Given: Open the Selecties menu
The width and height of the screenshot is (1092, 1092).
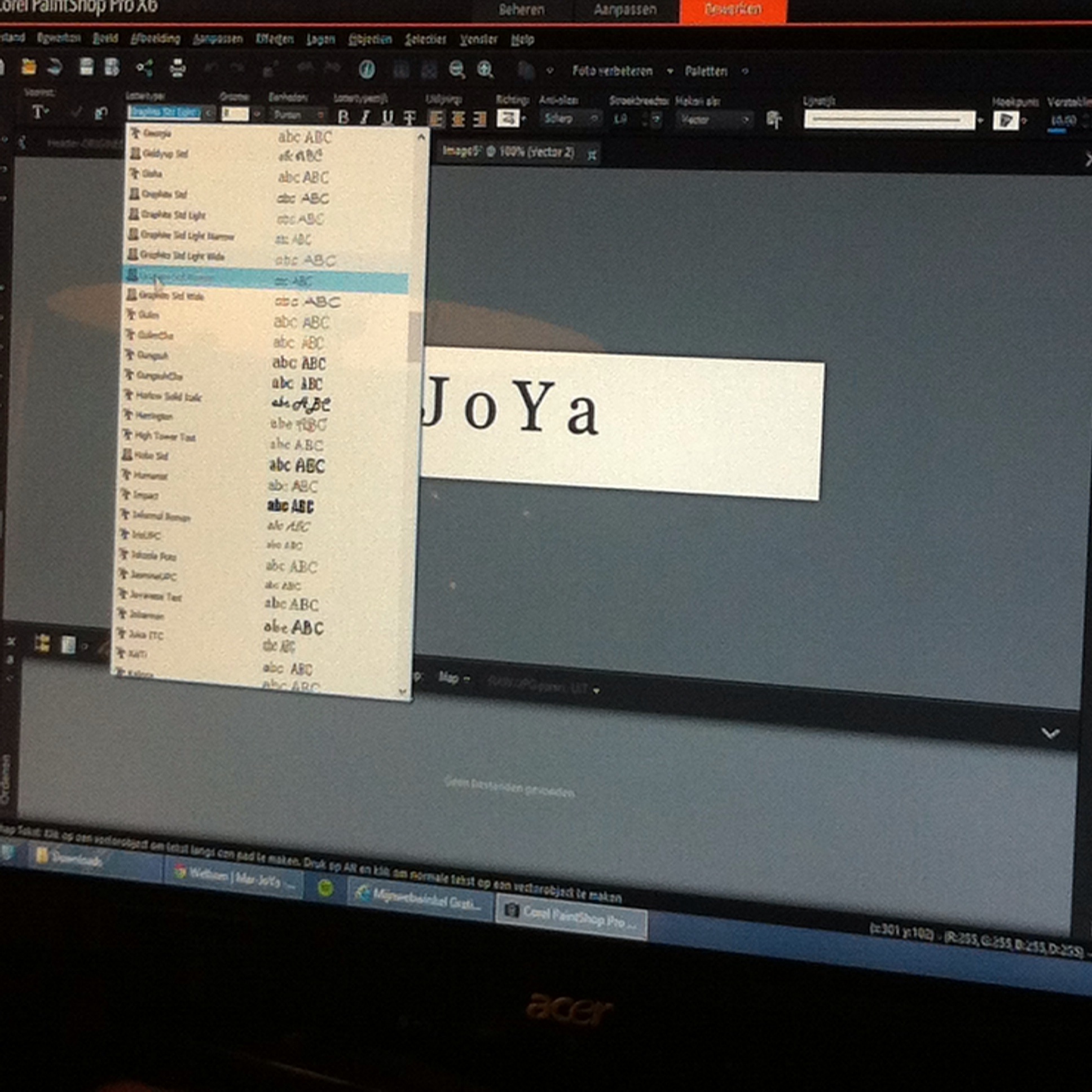Looking at the screenshot, I should point(426,39).
